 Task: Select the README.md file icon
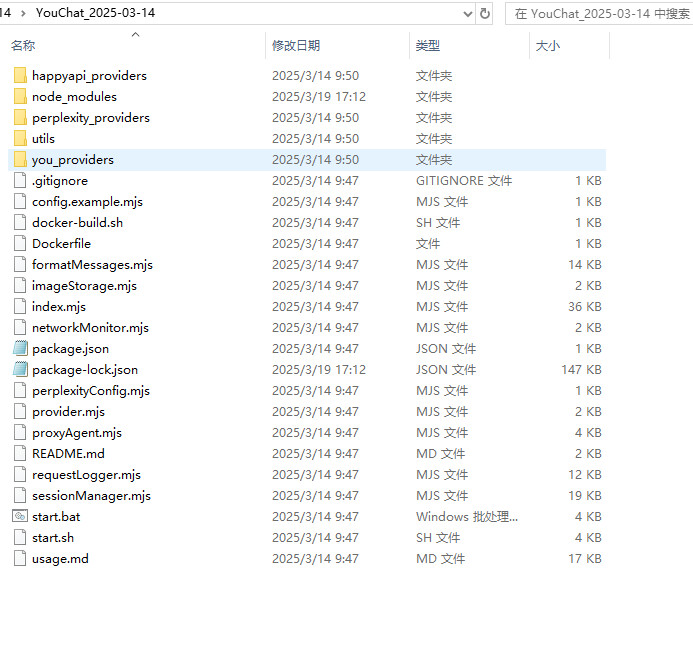click(20, 454)
